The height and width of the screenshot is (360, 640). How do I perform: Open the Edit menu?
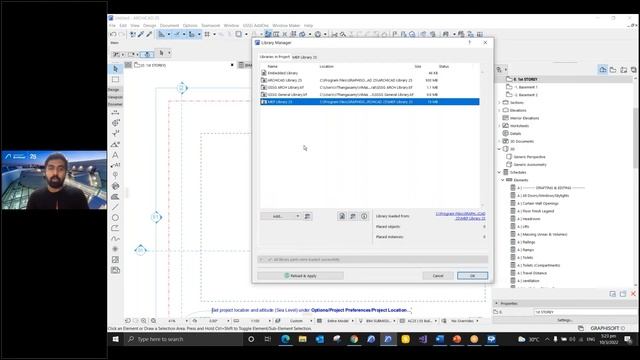[123, 26]
